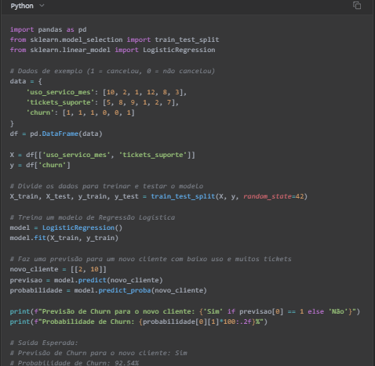Open the Python language dropdown
The image size is (375, 366).
(x=27, y=6)
